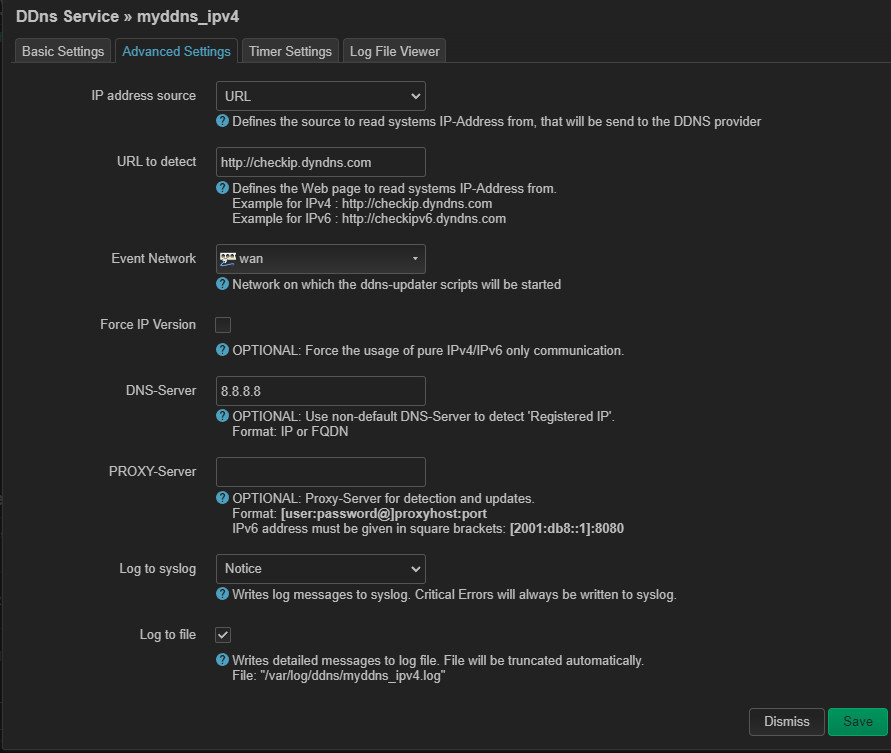Open the Log to syslog Notice dropdown
Image resolution: width=891 pixels, height=753 pixels.
(x=320, y=569)
